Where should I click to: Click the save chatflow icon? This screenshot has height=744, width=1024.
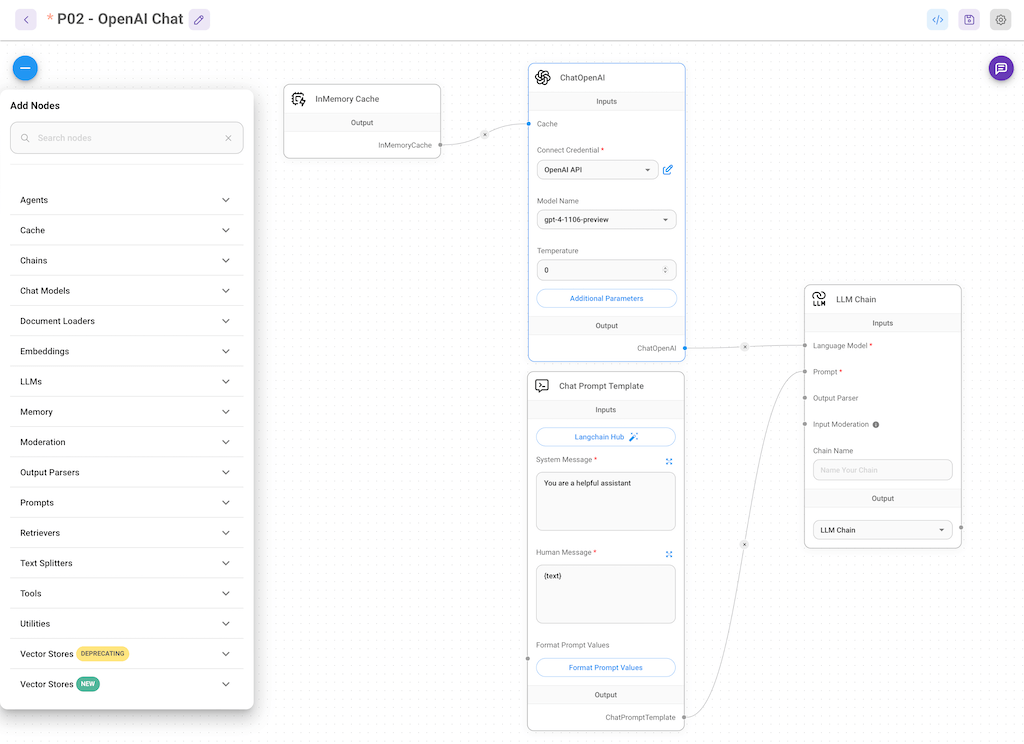pyautogui.click(x=968, y=19)
